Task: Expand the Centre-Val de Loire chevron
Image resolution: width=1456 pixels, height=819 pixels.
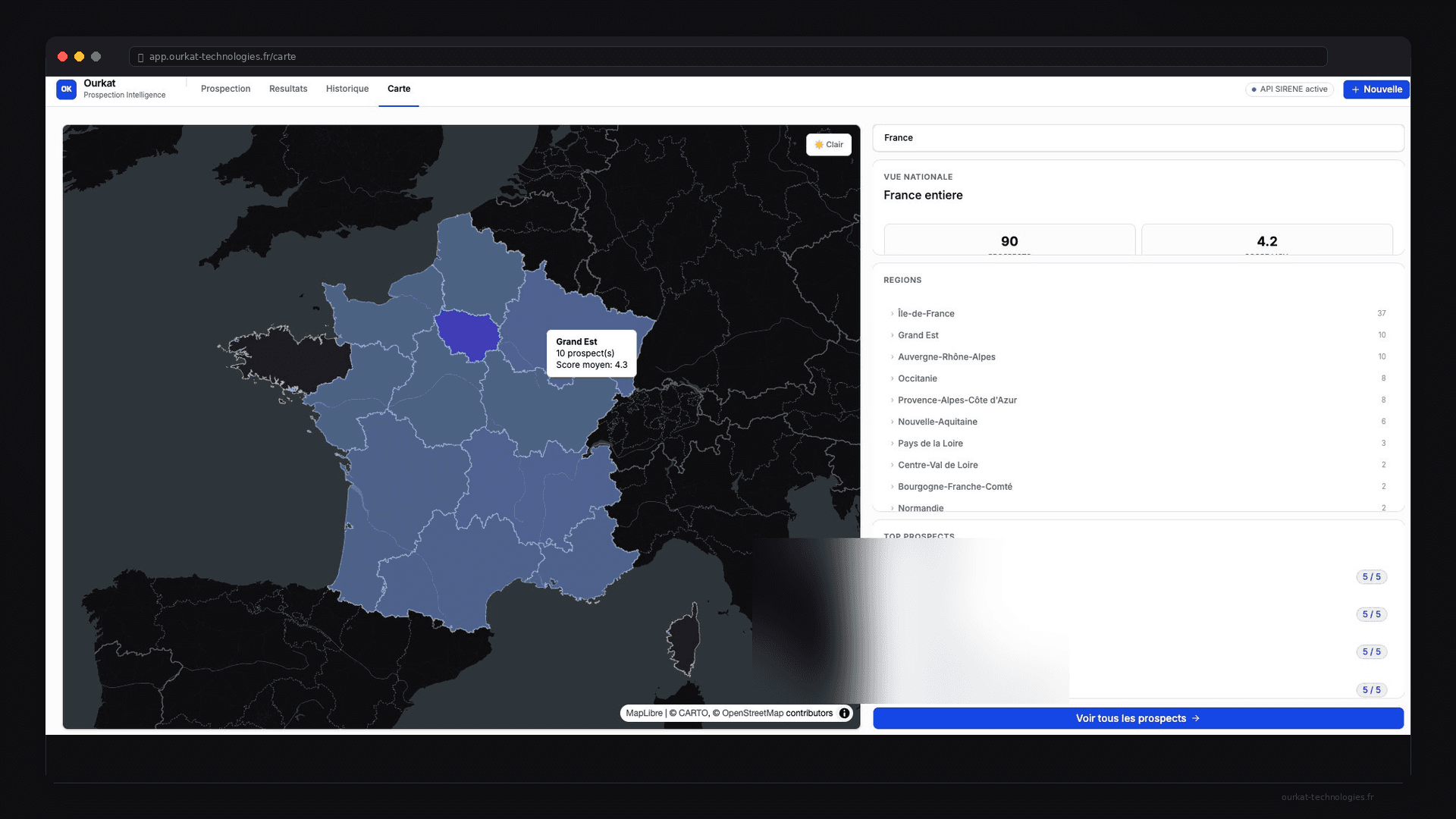Action: pyautogui.click(x=892, y=465)
